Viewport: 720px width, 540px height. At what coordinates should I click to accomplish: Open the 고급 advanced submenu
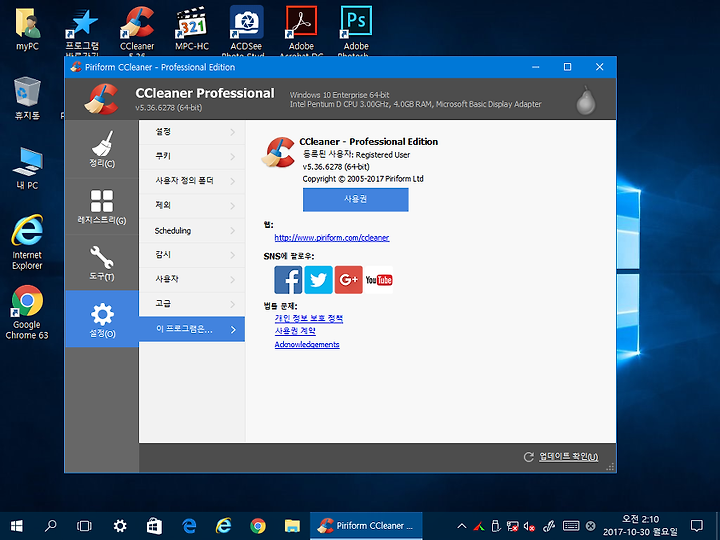pos(192,304)
